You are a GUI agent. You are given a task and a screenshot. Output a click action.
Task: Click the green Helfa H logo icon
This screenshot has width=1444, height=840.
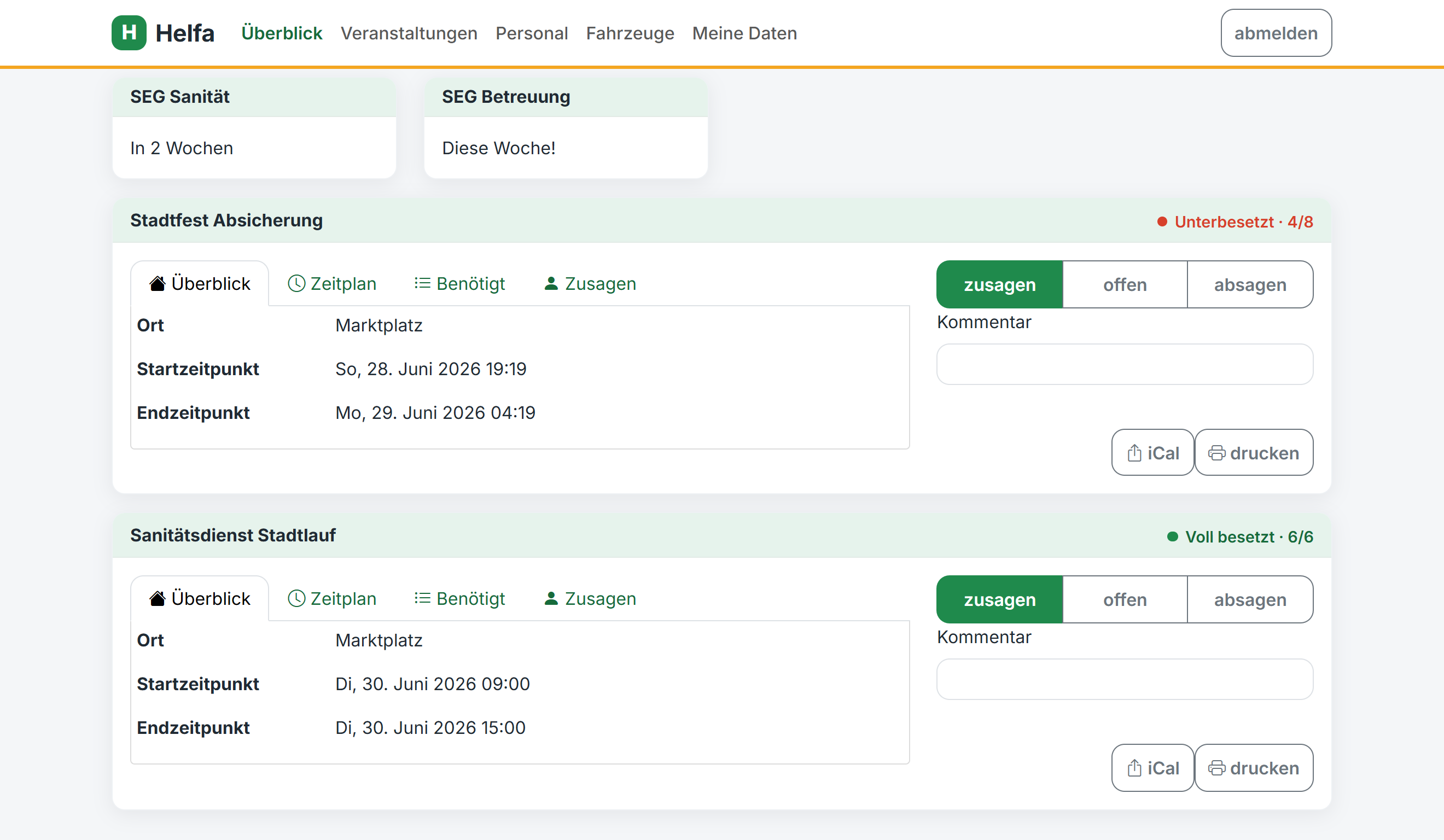point(129,33)
